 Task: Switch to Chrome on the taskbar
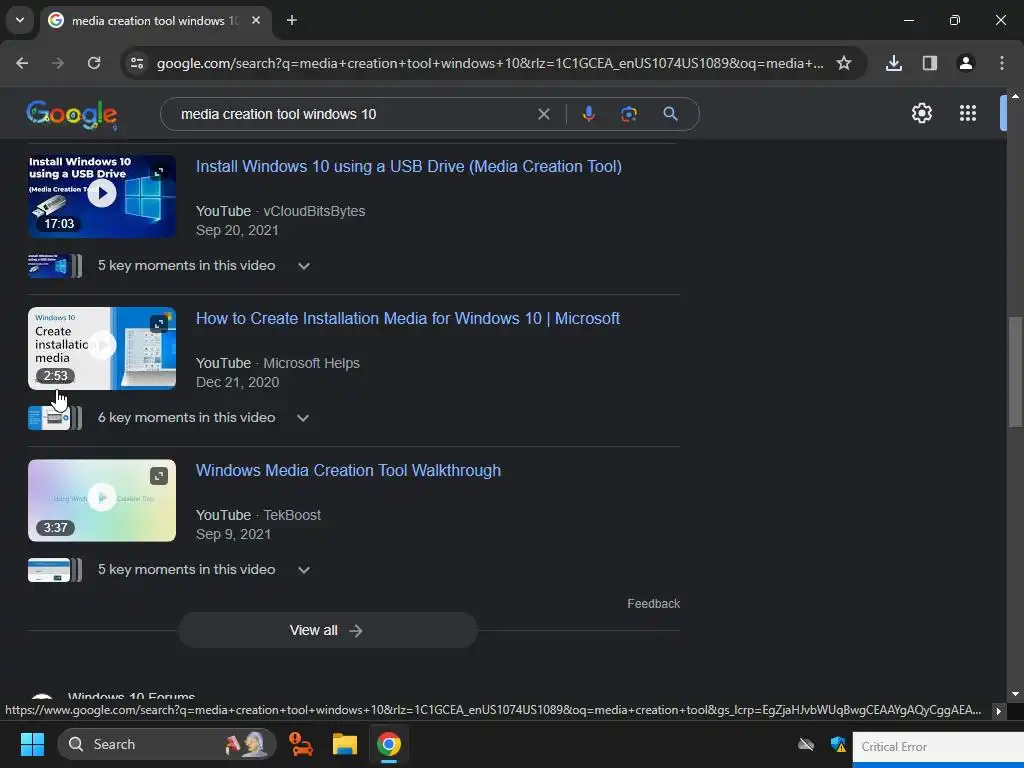(389, 744)
